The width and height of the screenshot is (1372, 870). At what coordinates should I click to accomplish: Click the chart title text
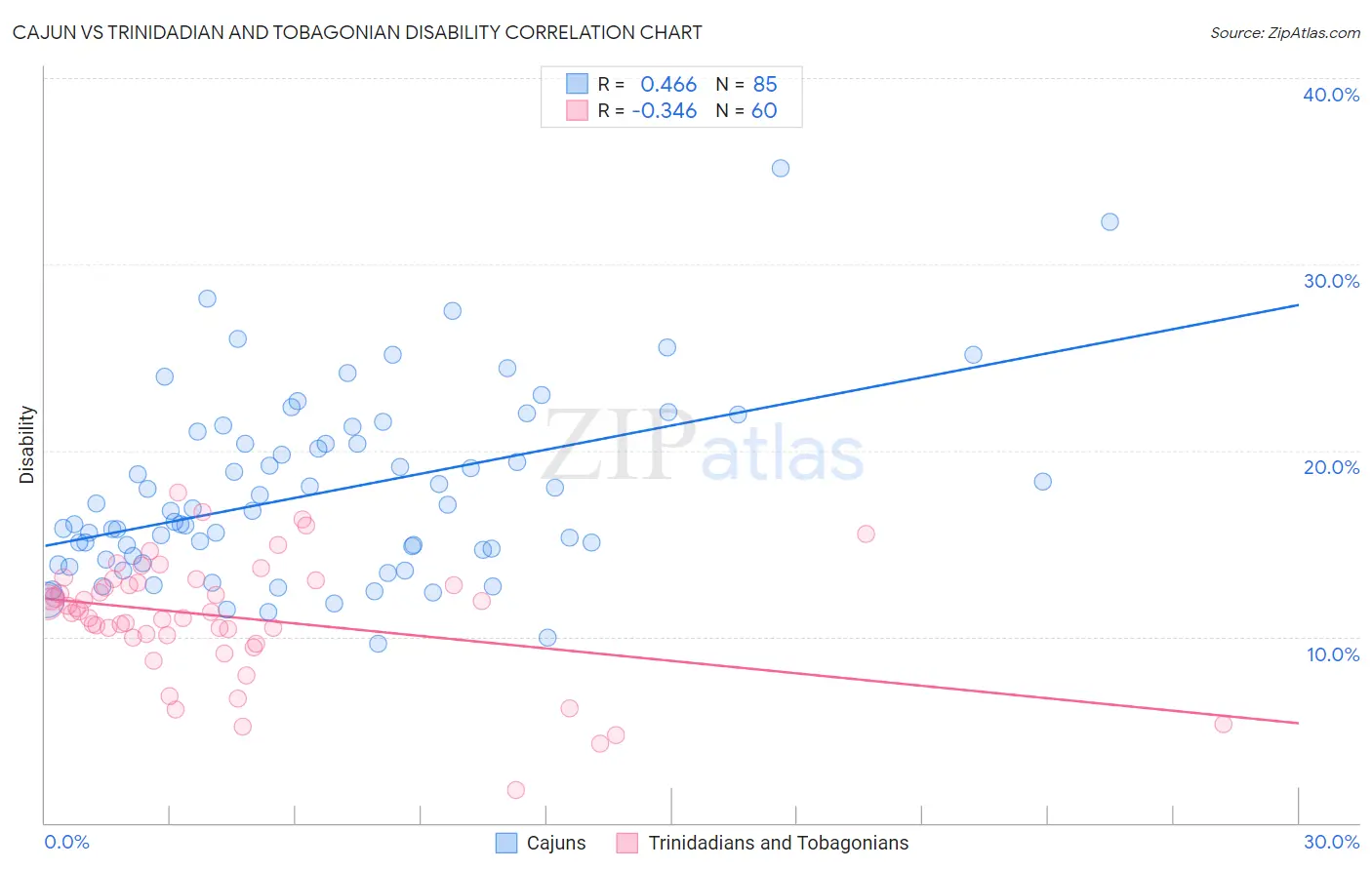pos(357,32)
